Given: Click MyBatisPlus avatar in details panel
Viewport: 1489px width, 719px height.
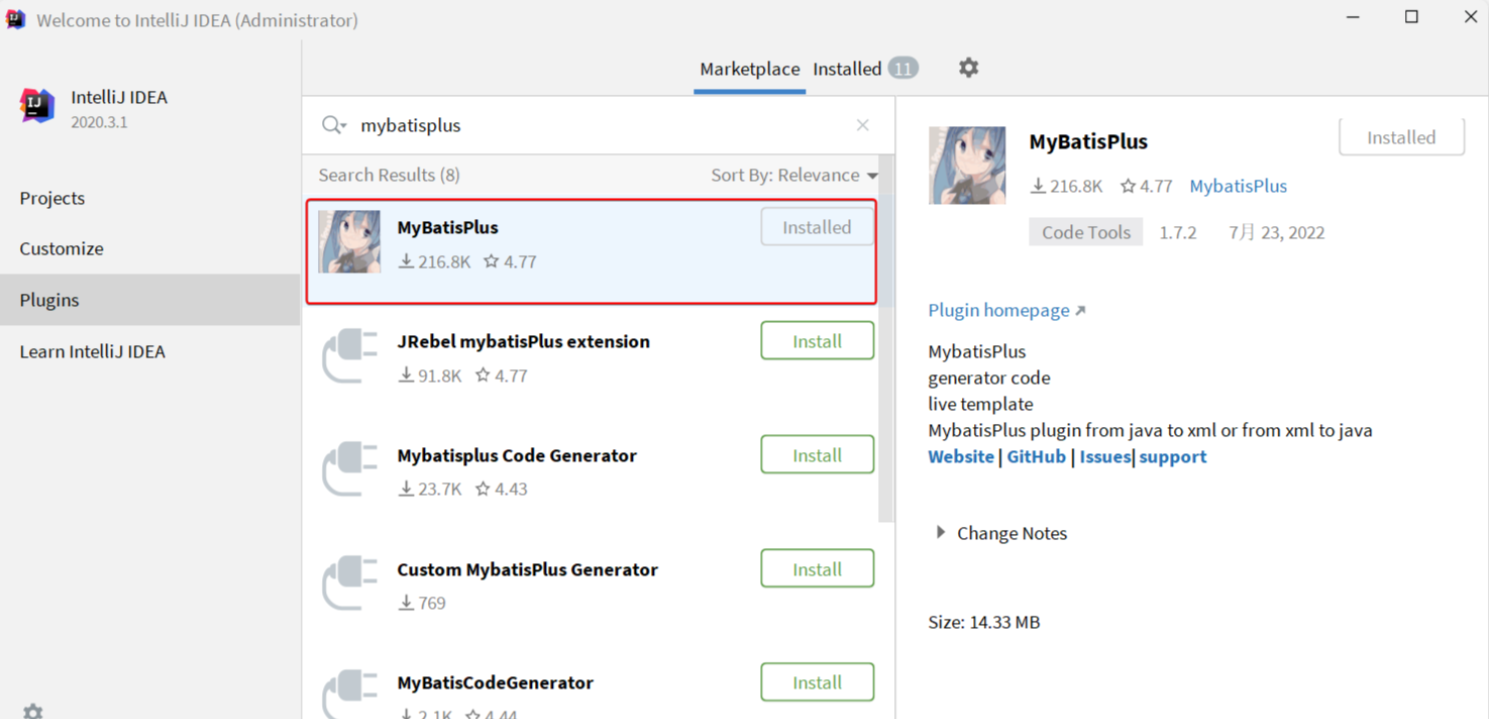Looking at the screenshot, I should (x=967, y=165).
